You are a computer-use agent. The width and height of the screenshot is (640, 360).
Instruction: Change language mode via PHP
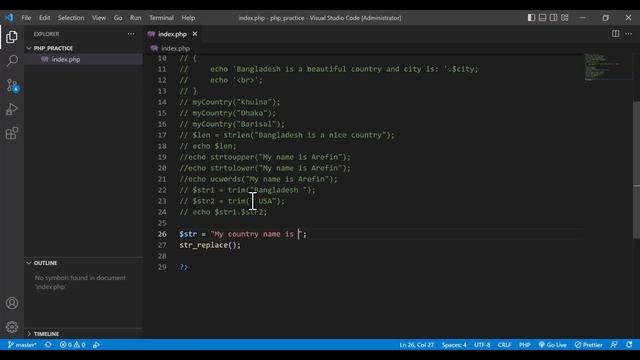pyautogui.click(x=524, y=345)
